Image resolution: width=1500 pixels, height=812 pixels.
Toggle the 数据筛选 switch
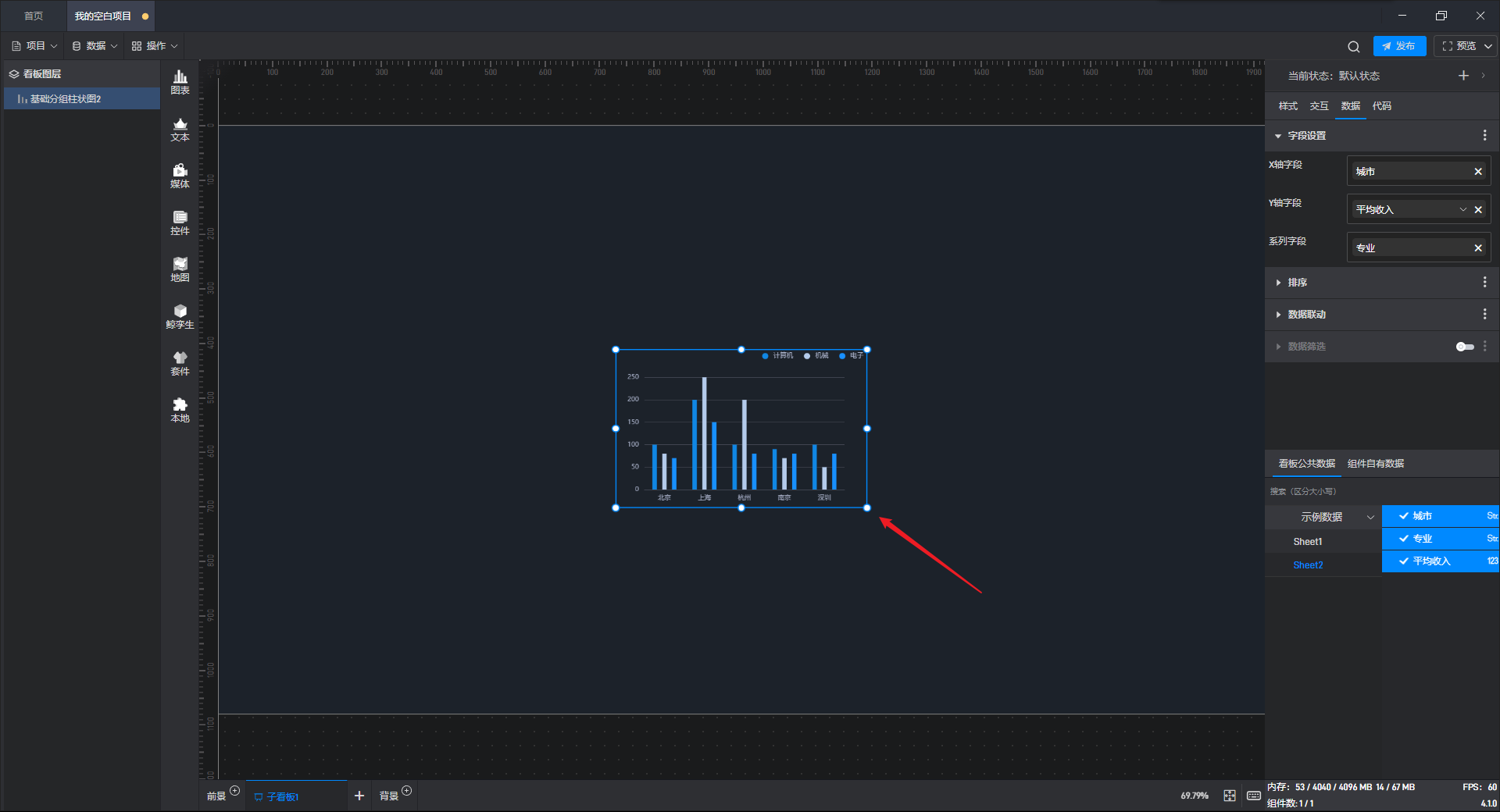click(x=1465, y=347)
